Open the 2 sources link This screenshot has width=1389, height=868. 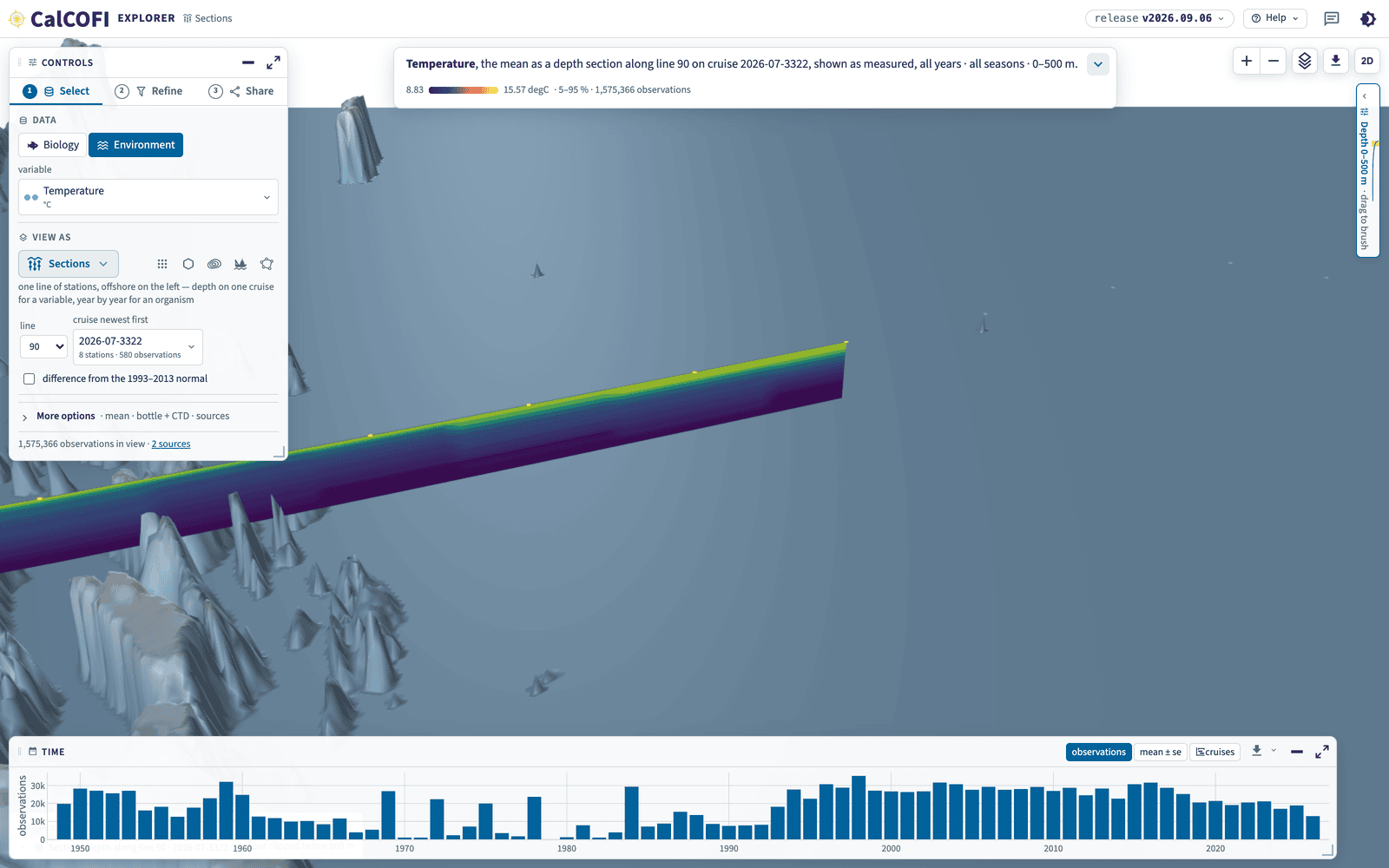tap(171, 444)
